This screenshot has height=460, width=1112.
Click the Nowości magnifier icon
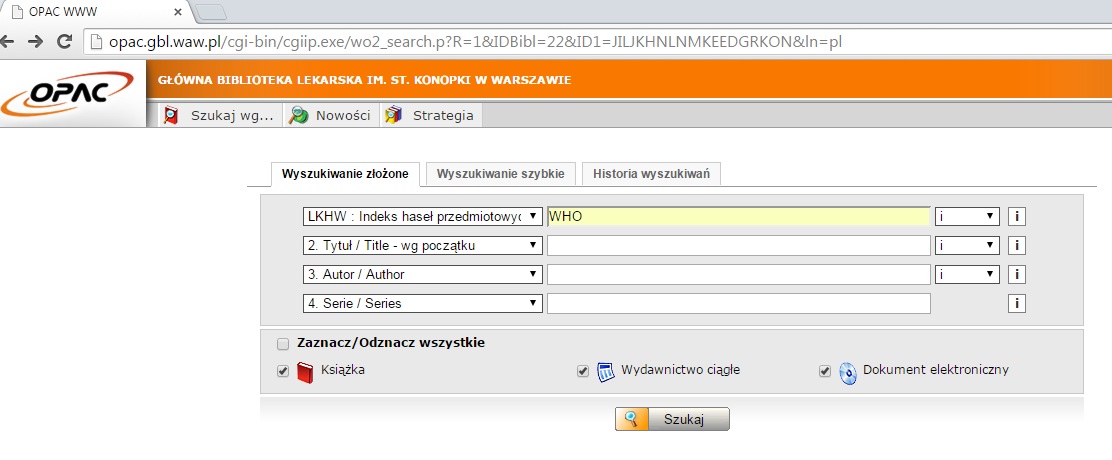pyautogui.click(x=299, y=116)
